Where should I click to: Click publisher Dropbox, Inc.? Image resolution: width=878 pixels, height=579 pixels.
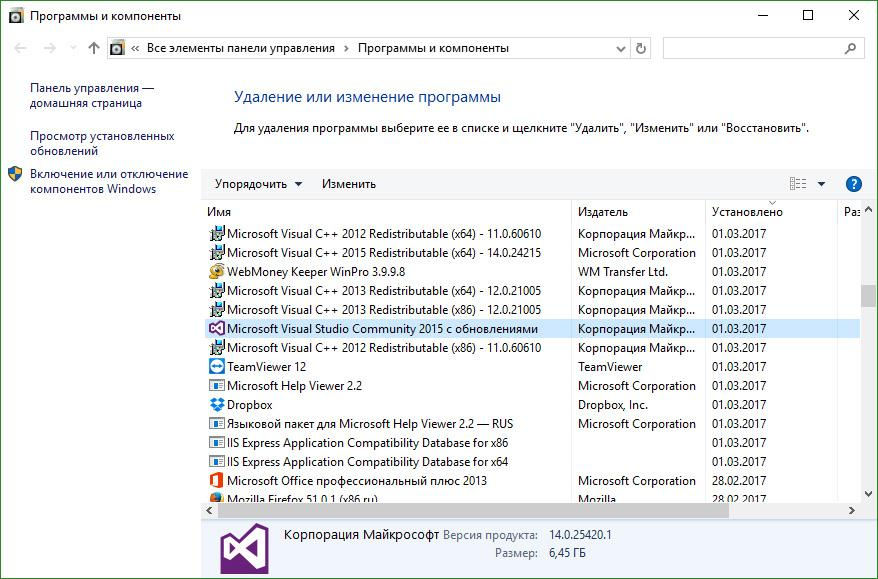coord(613,405)
